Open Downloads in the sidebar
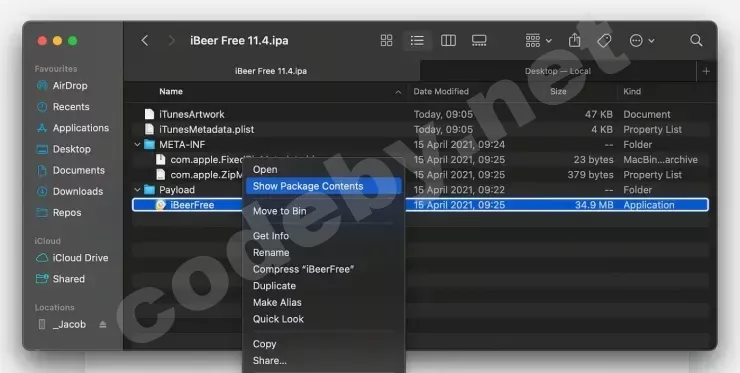Viewport: 740px width, 373px height. (69, 192)
